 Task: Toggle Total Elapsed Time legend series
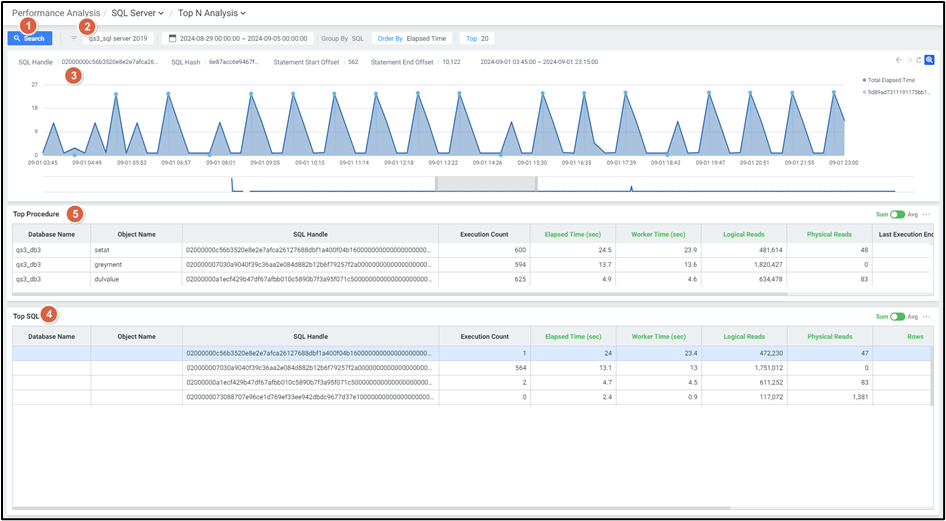coord(890,79)
